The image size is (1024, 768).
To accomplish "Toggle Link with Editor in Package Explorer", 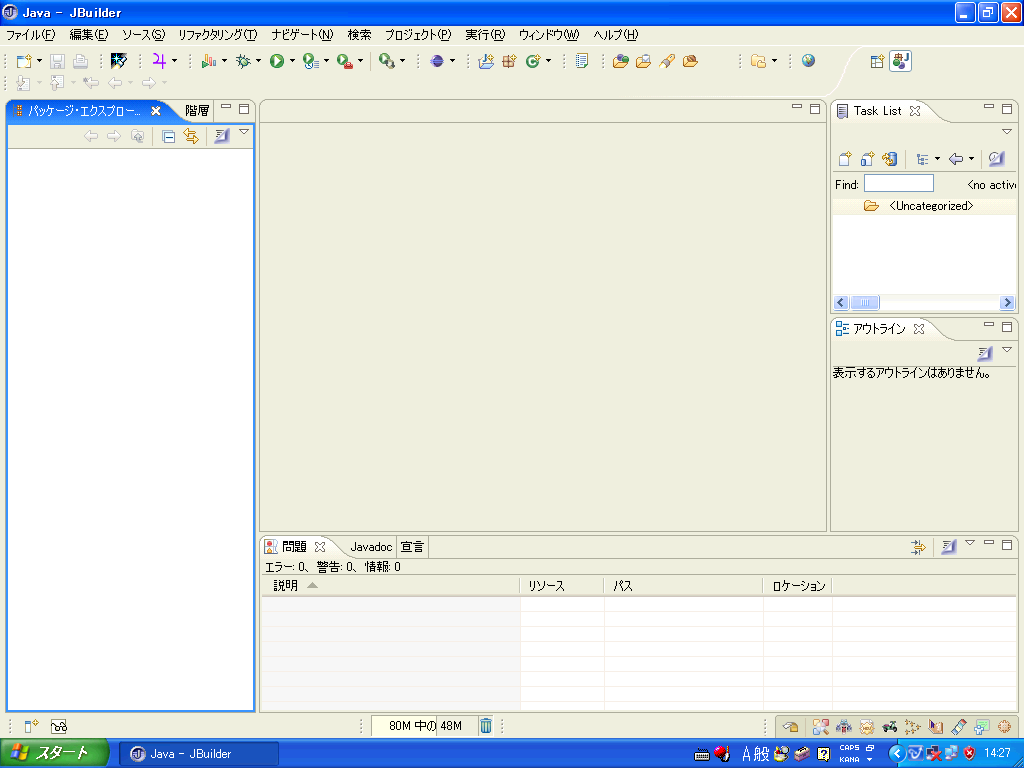I will [x=190, y=136].
